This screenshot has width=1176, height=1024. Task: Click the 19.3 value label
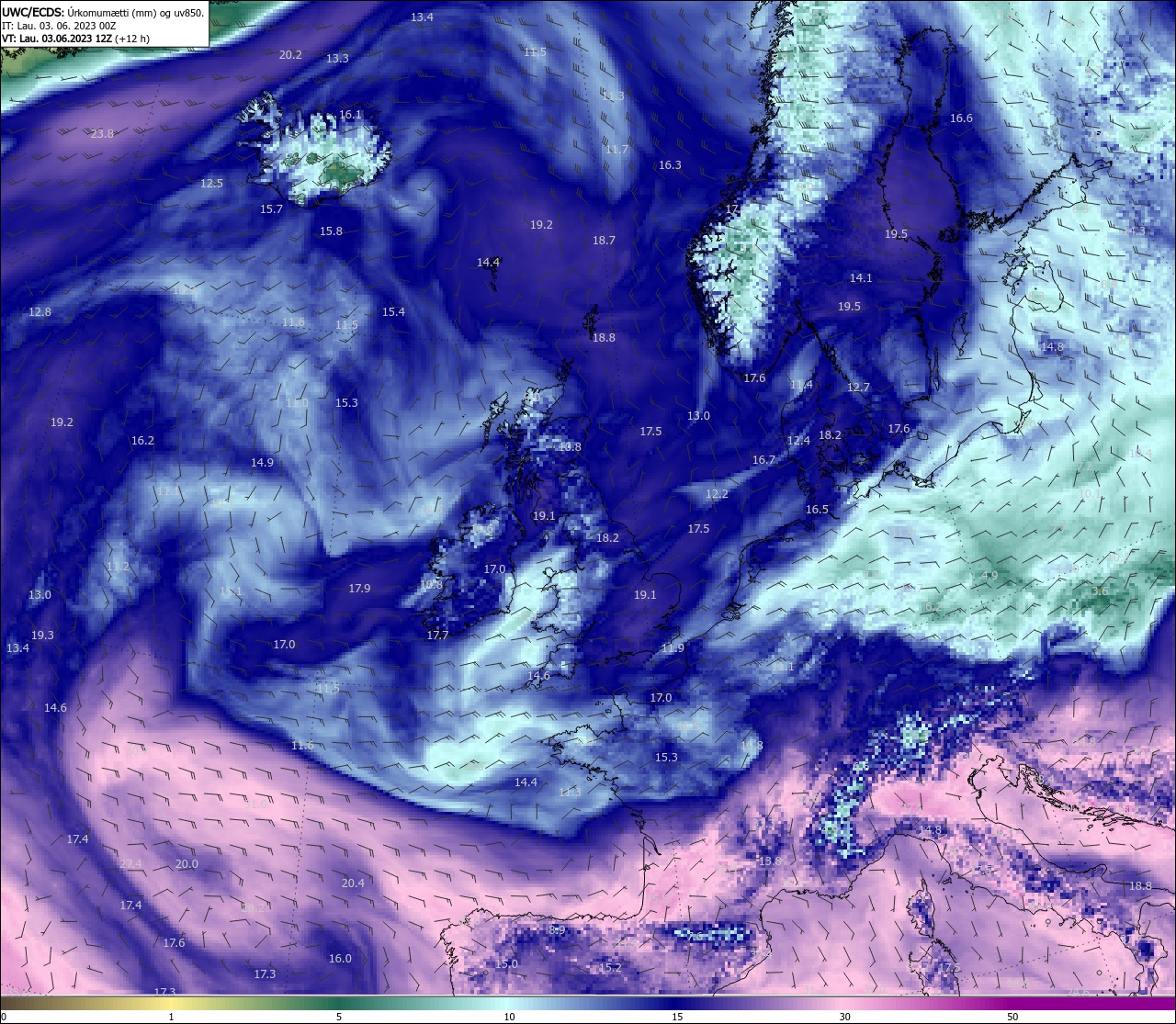(x=42, y=636)
